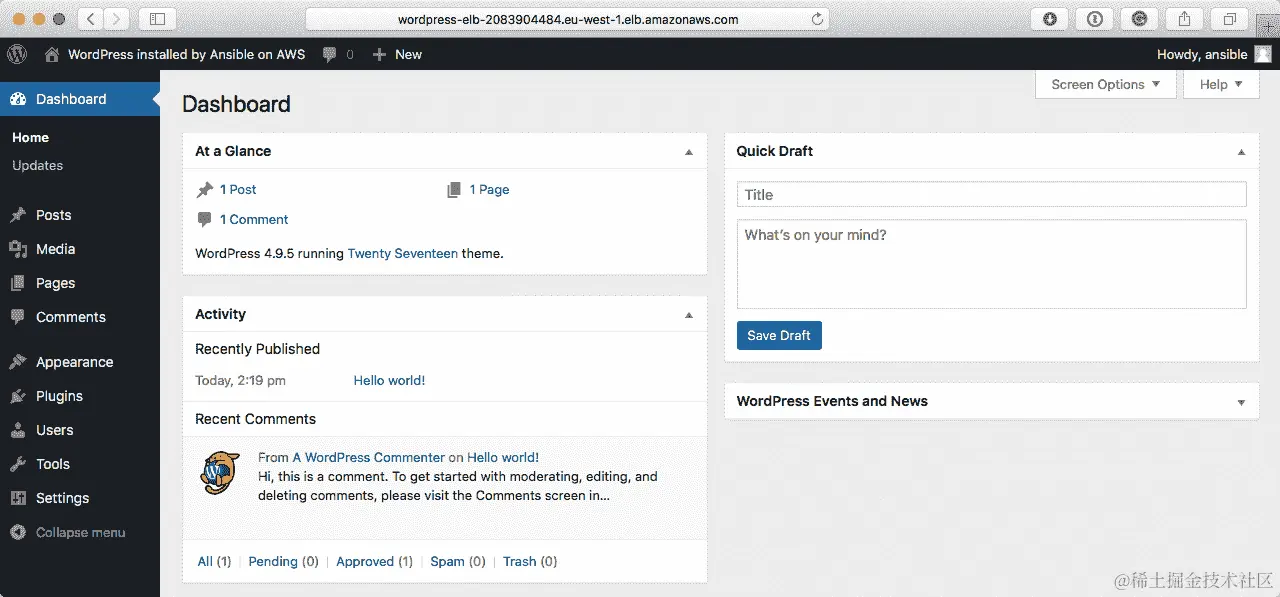Click the 1 Comment link text

pos(254,219)
